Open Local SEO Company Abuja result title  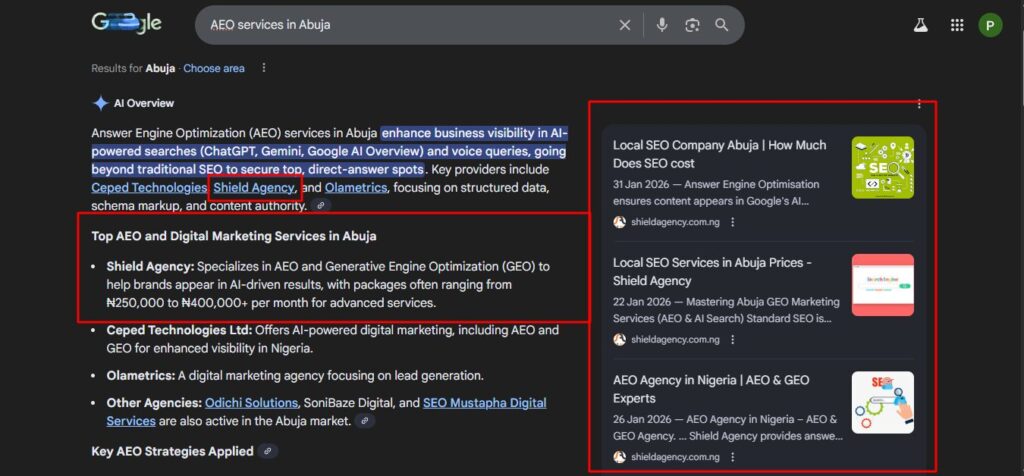(720, 154)
